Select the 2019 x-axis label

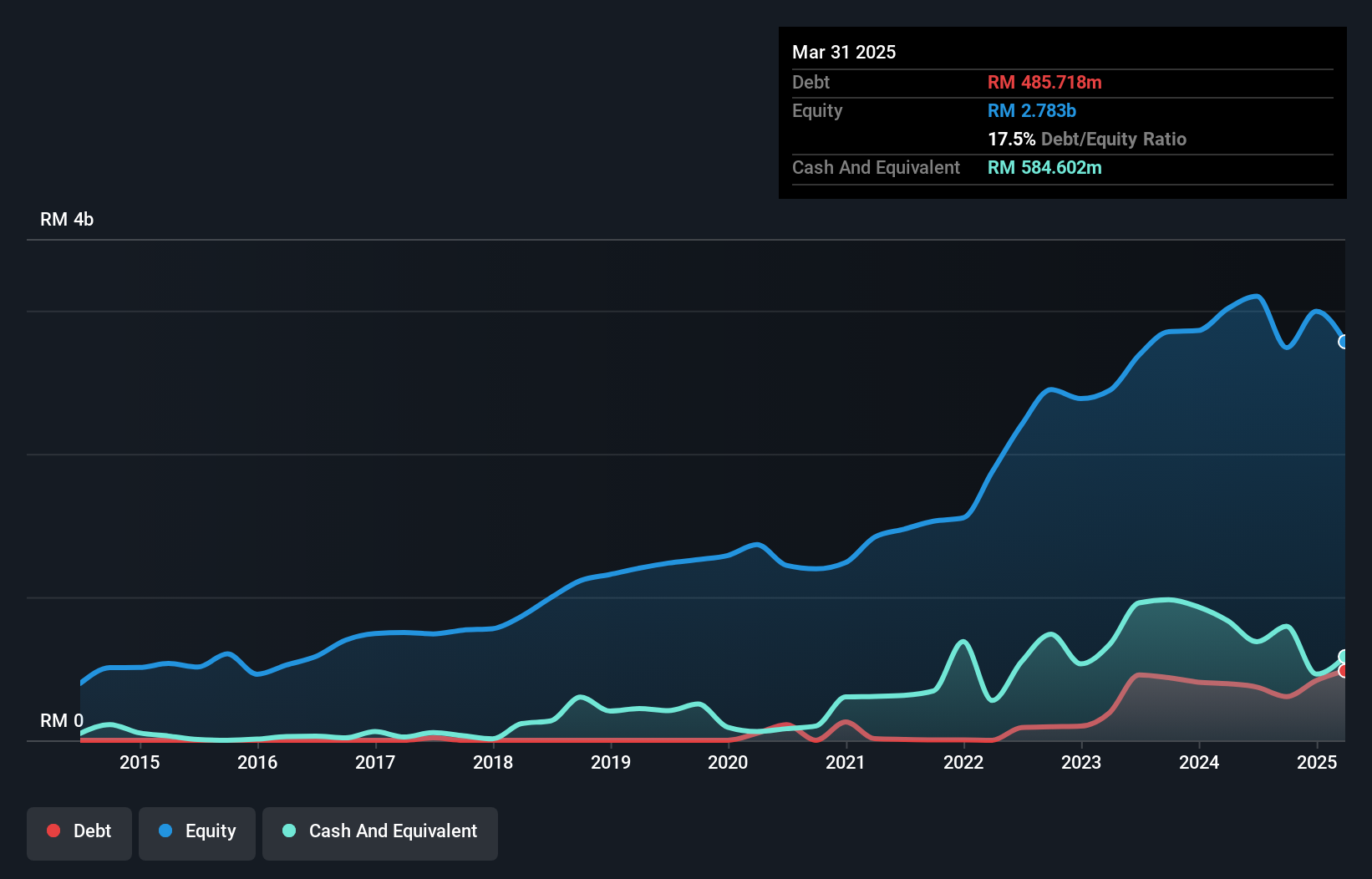[x=611, y=762]
